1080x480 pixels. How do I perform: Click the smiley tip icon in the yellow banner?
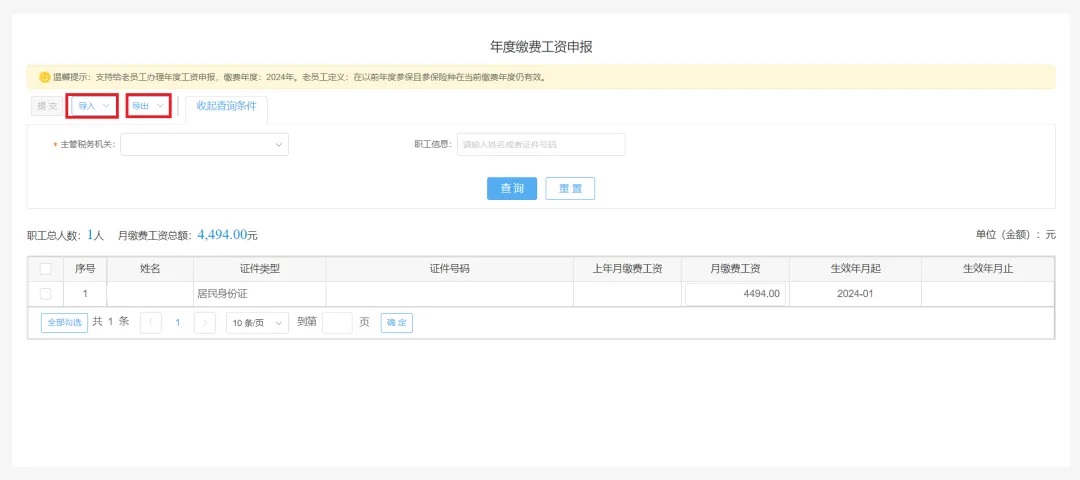pyautogui.click(x=44, y=77)
